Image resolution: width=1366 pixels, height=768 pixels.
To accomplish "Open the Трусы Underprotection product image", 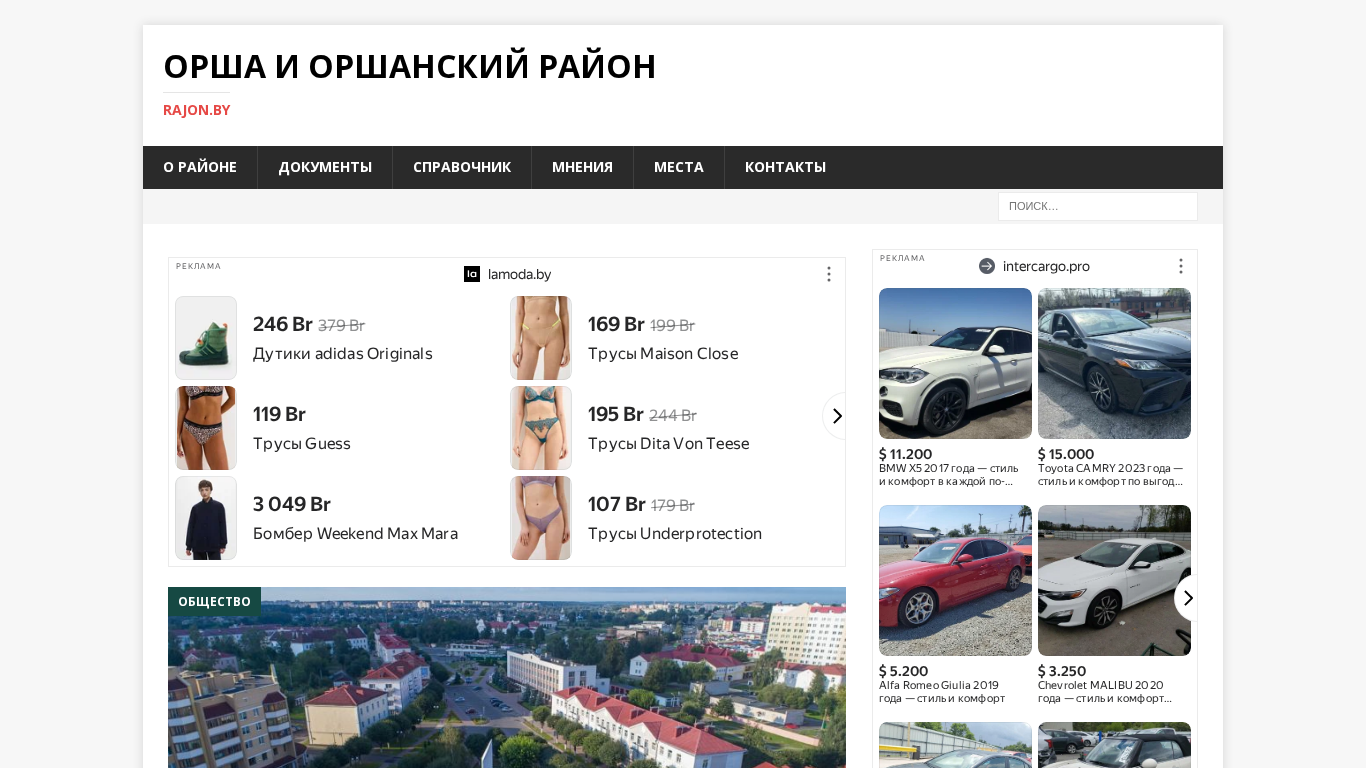I will click(541, 518).
